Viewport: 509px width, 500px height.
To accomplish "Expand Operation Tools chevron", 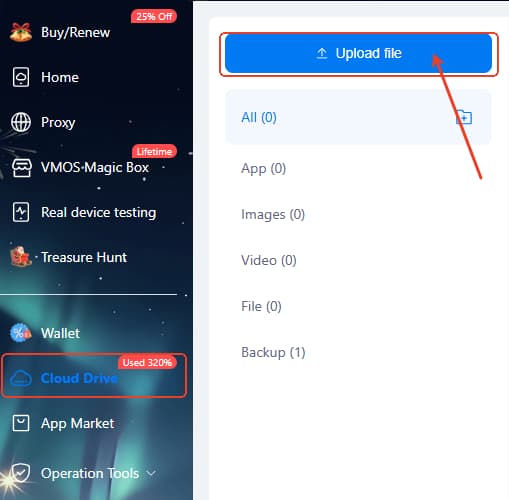I will coord(151,473).
